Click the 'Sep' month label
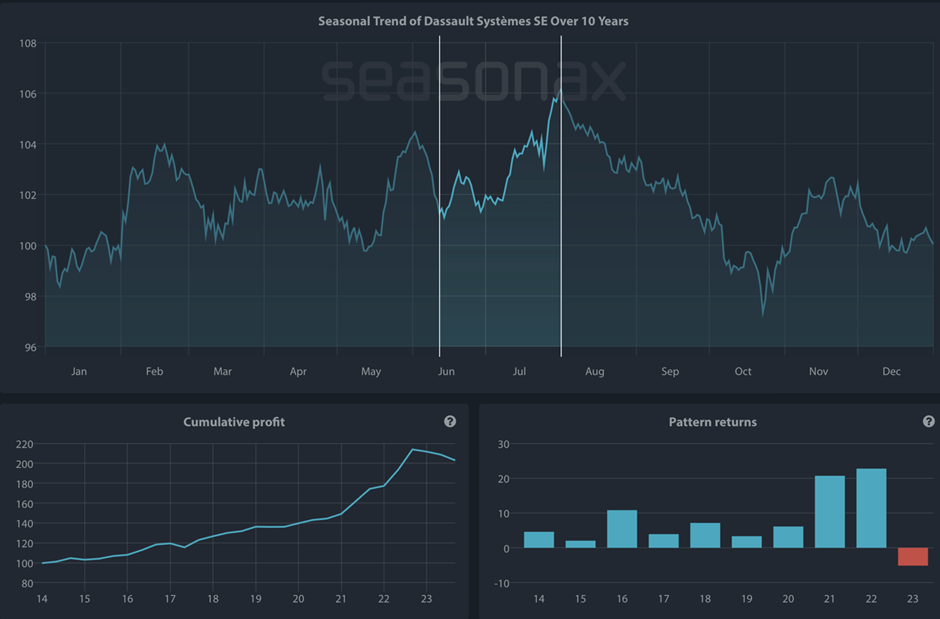Viewport: 940px width, 619px height. pyautogui.click(x=670, y=372)
